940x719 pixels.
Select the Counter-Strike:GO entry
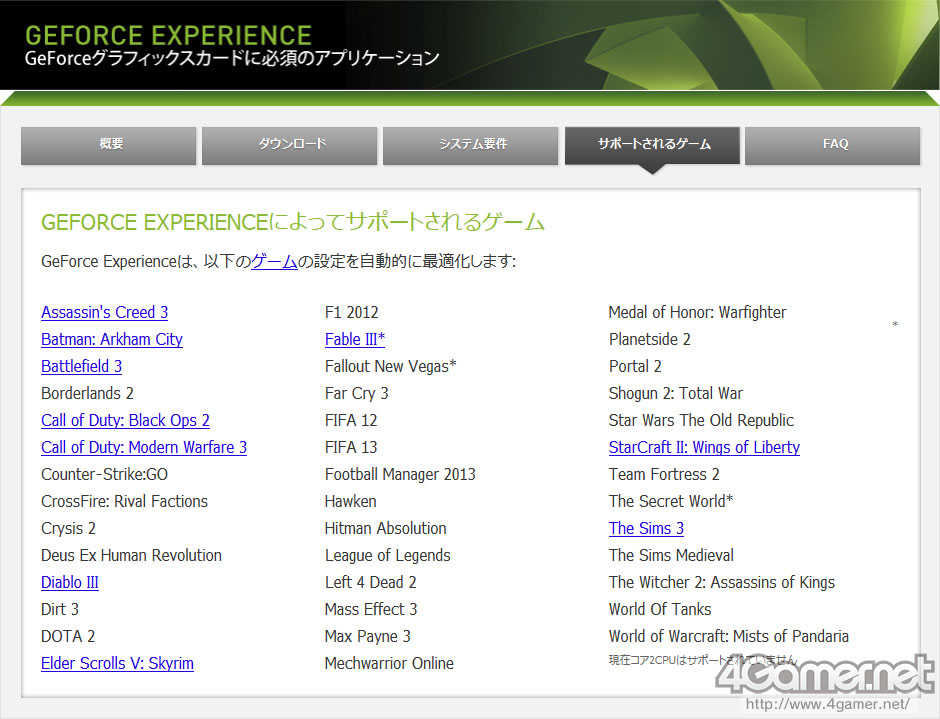click(104, 474)
